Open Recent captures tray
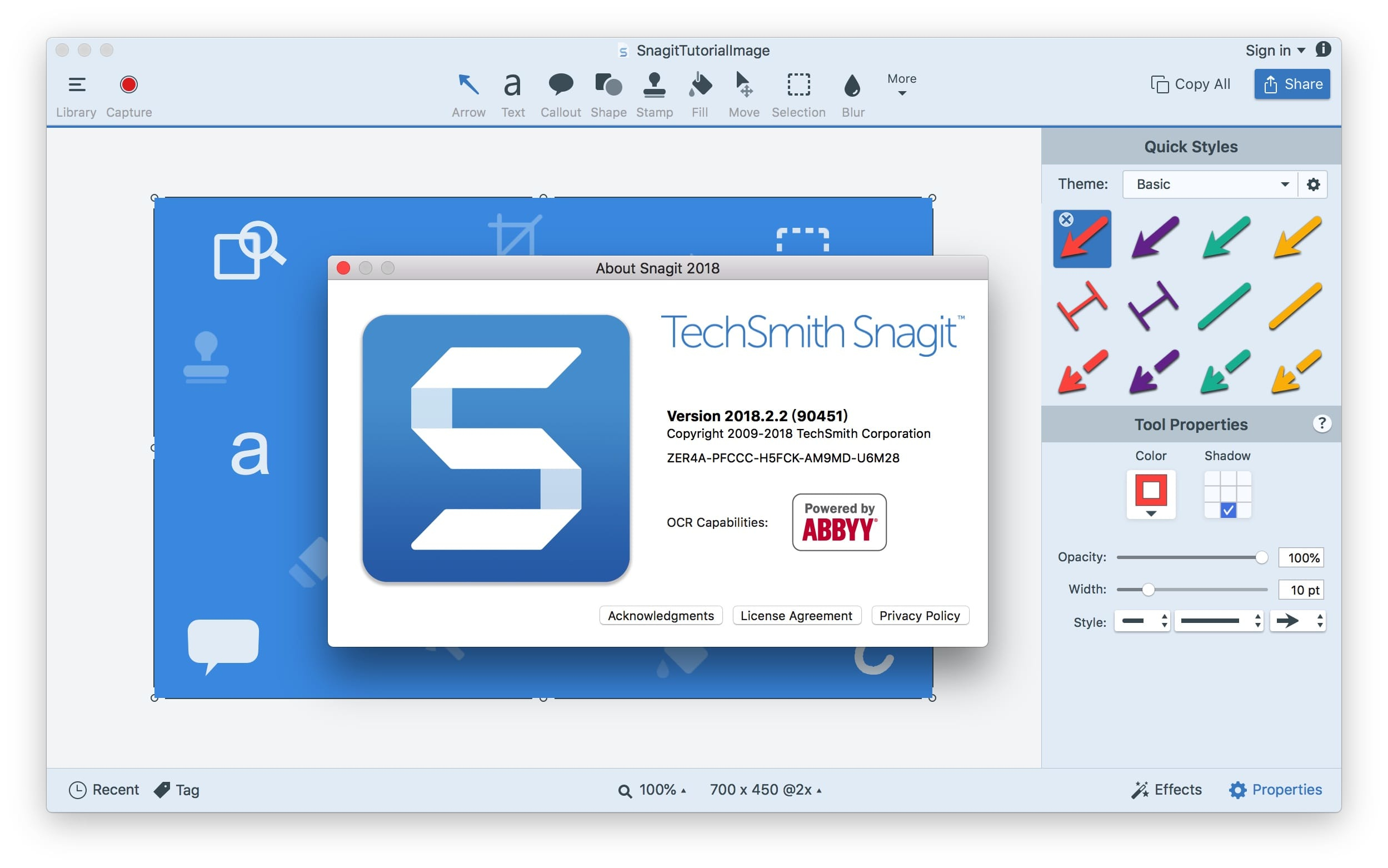 point(104,790)
